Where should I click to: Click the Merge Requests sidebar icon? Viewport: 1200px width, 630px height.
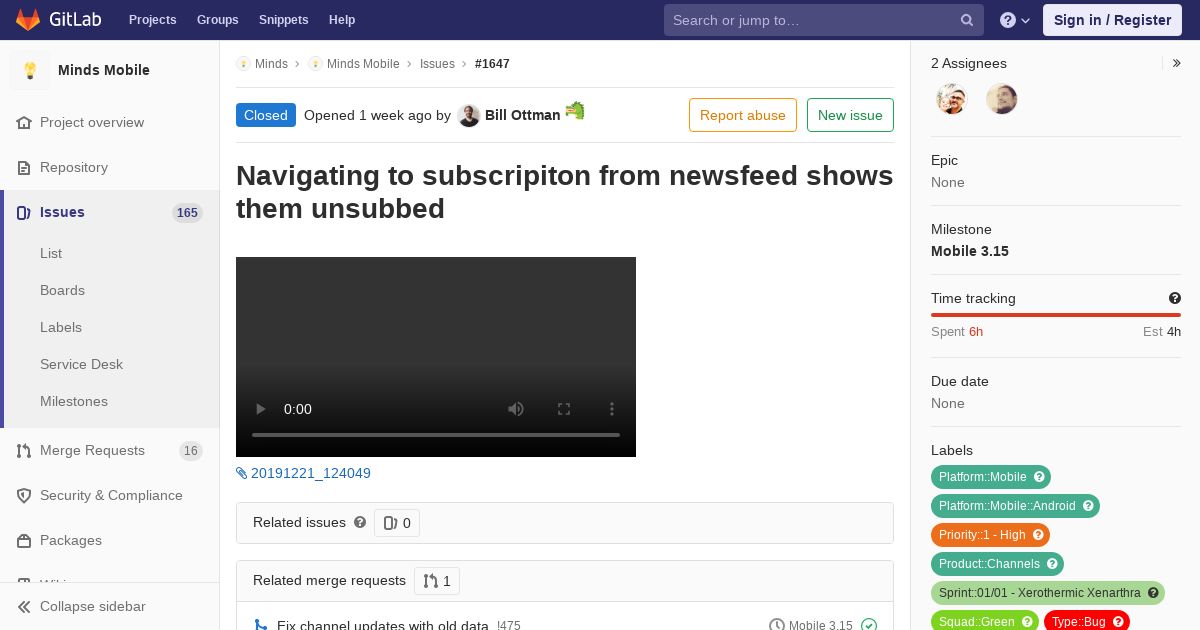tap(24, 451)
